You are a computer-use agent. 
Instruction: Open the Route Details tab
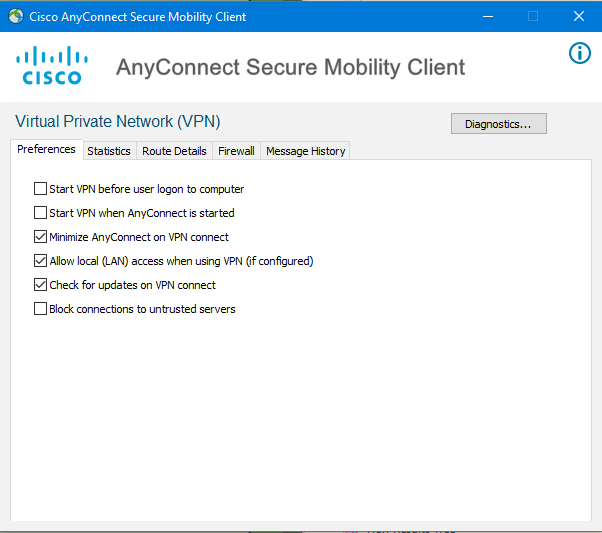click(174, 151)
